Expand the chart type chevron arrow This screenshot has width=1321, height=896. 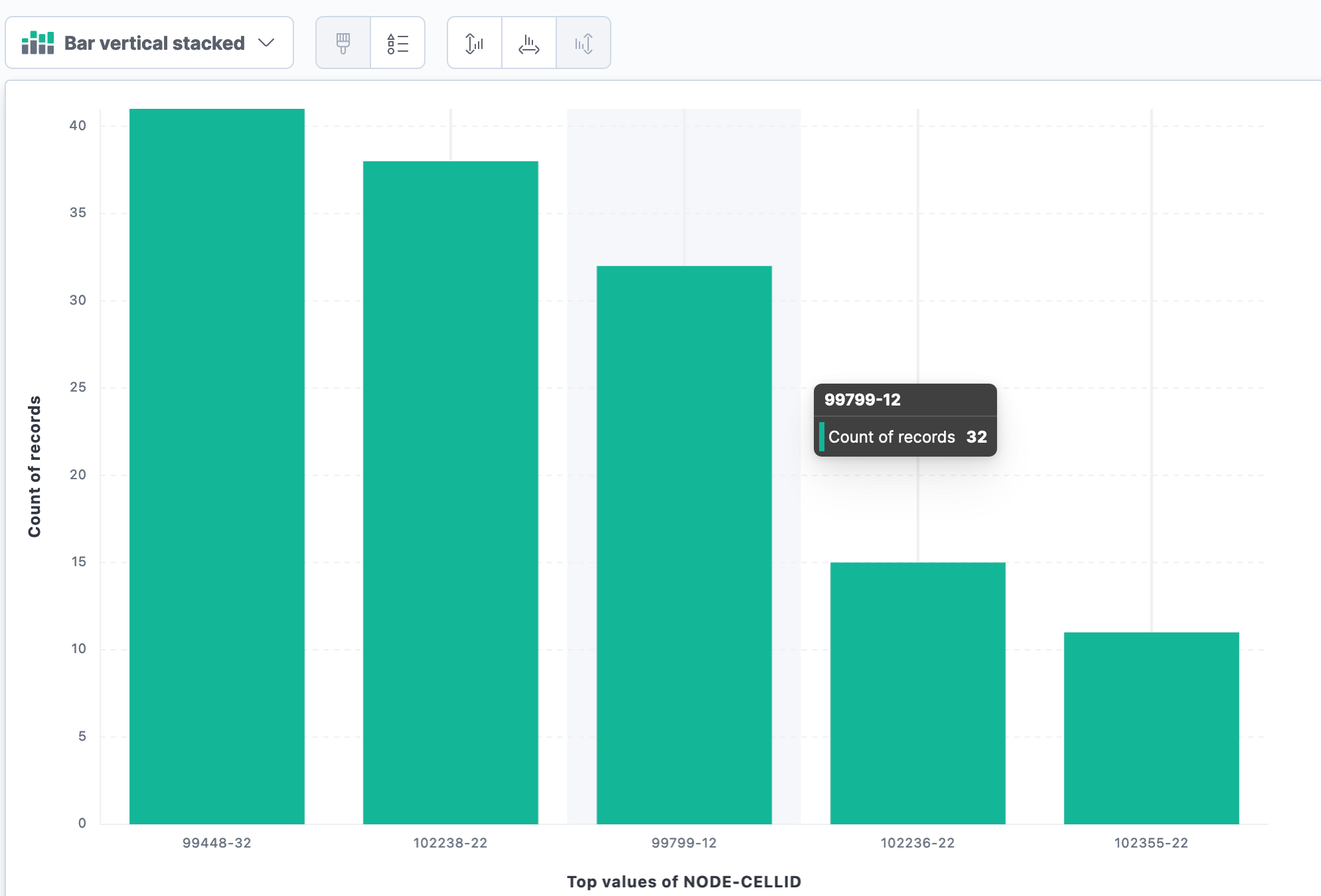(x=266, y=43)
